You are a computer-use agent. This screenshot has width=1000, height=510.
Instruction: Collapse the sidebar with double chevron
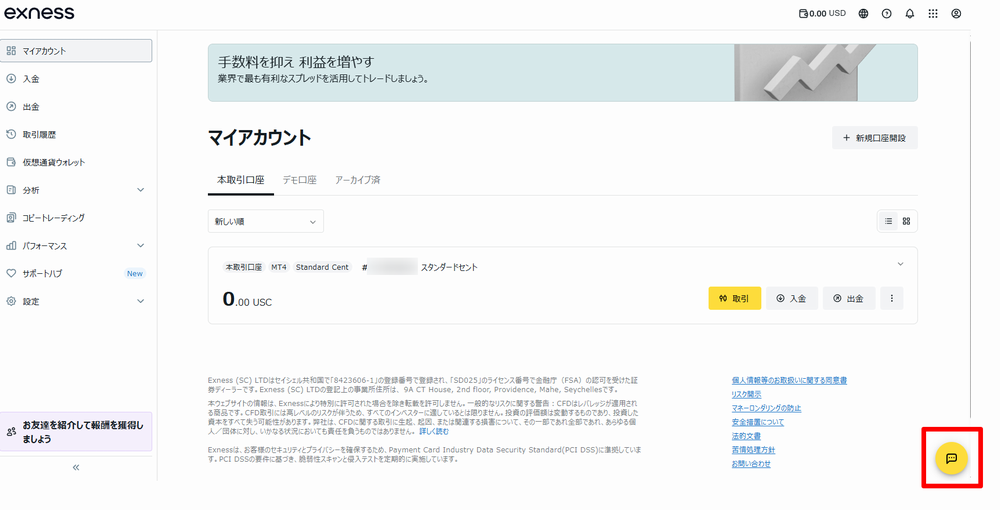76,467
